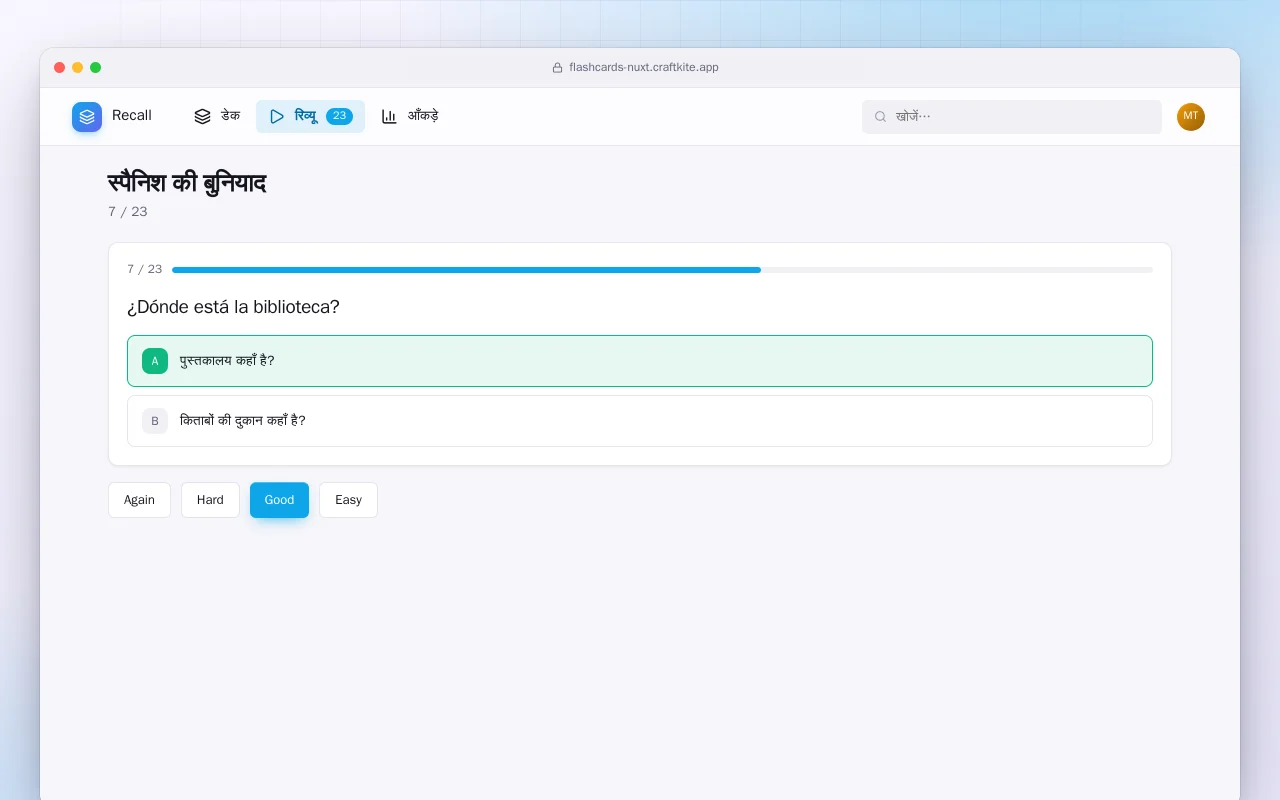This screenshot has height=800, width=1280.
Task: Select answer option किताबों की दुकान कहाँ है?
Action: [640, 421]
